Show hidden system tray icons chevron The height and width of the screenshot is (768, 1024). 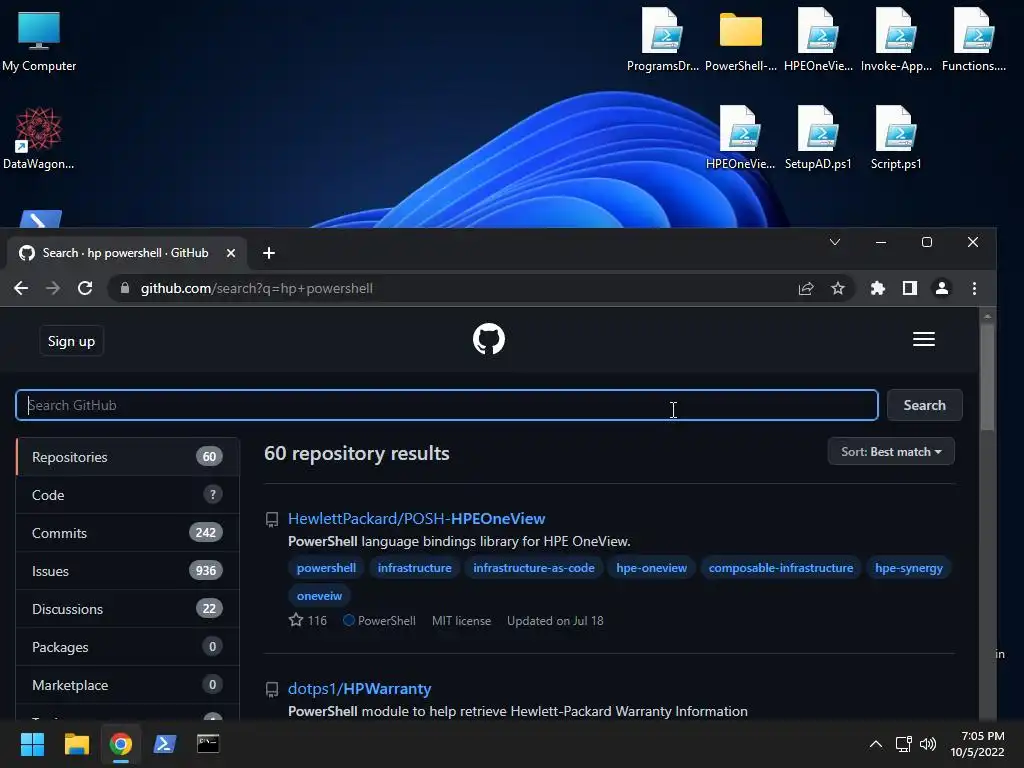coord(876,744)
